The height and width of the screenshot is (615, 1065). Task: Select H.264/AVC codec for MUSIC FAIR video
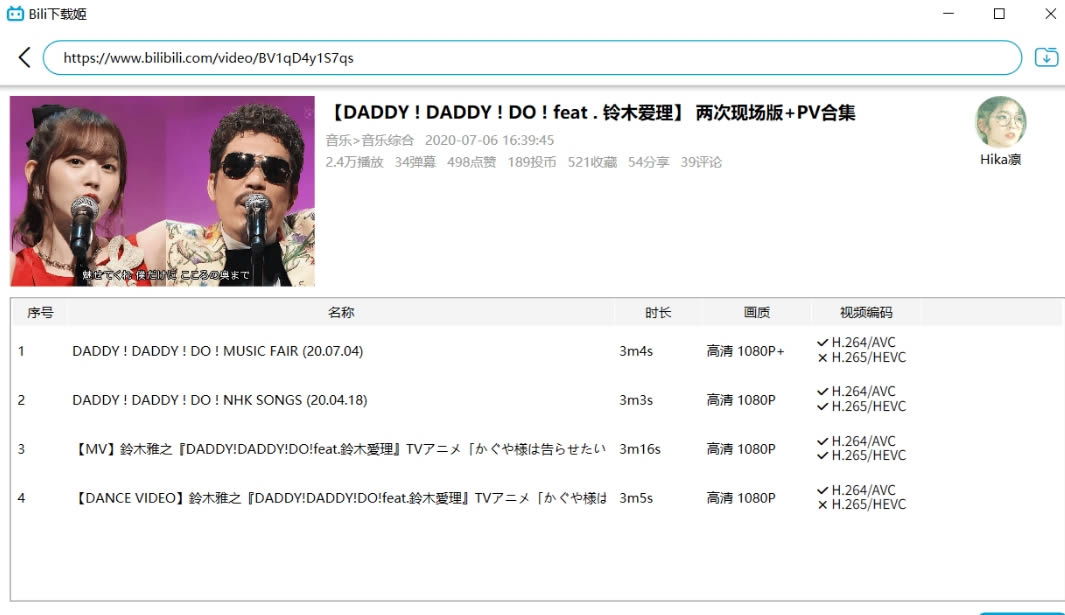(x=856, y=343)
